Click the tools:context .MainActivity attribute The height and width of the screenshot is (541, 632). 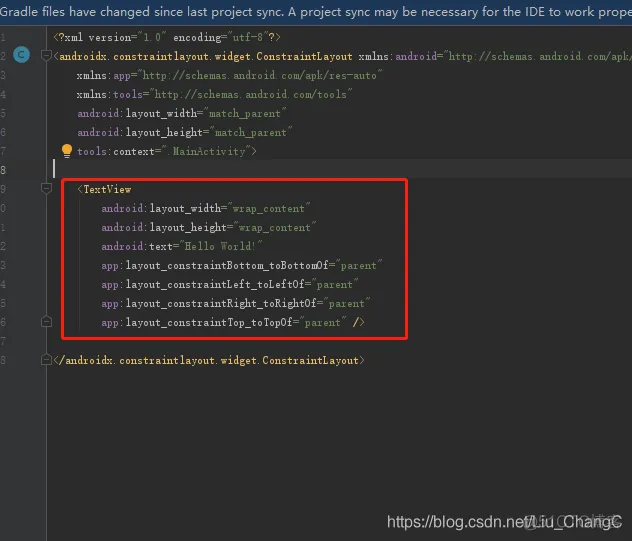pyautogui.click(x=166, y=152)
